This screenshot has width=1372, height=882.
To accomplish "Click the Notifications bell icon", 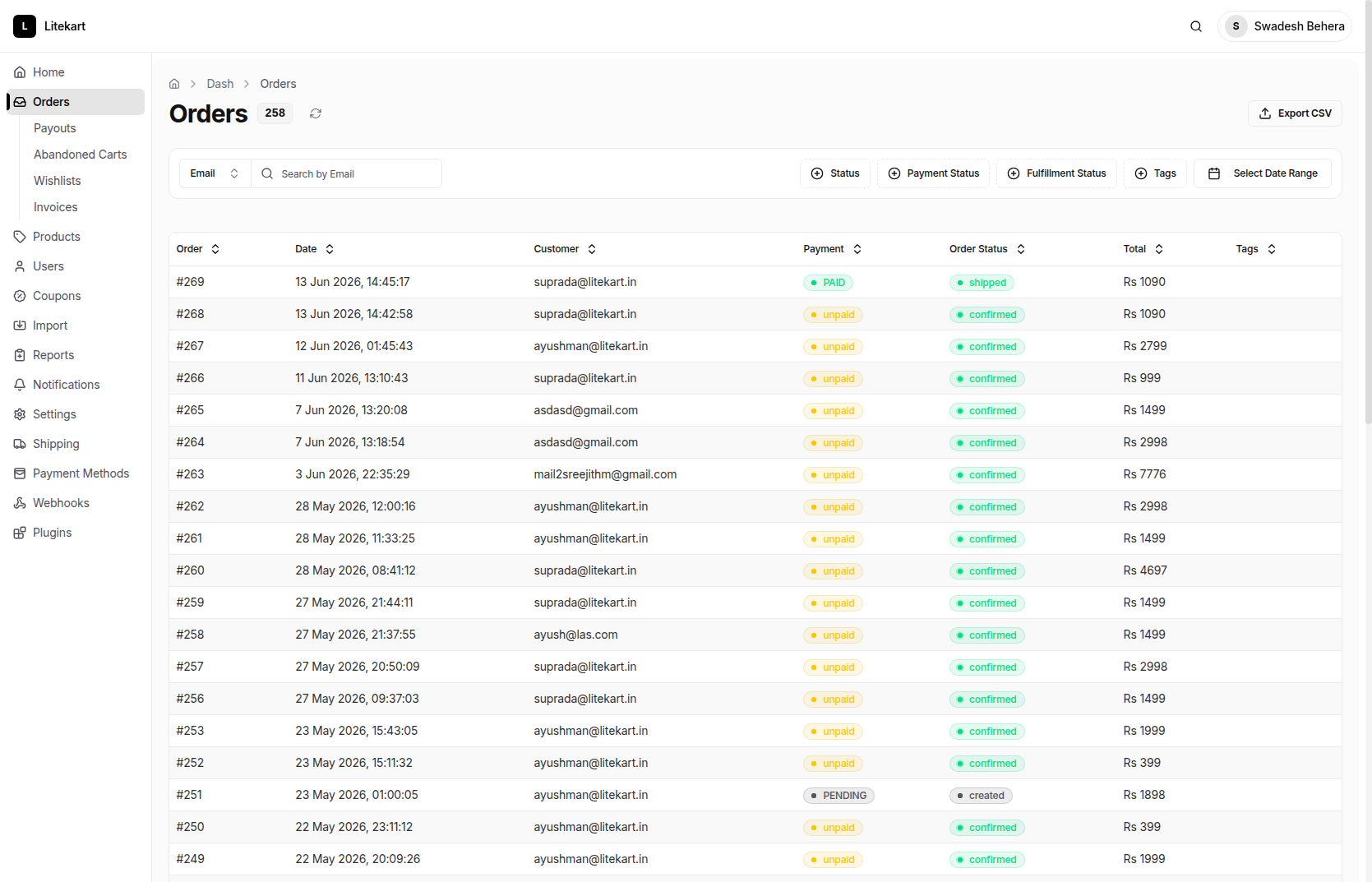I will coord(20,385).
